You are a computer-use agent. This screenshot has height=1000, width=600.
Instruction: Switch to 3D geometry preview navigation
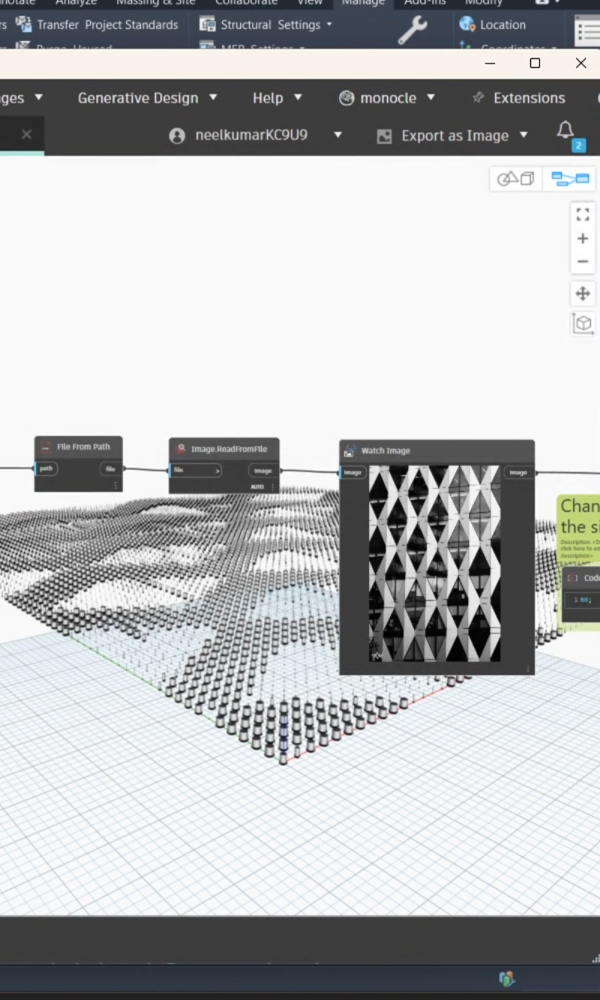coord(515,179)
